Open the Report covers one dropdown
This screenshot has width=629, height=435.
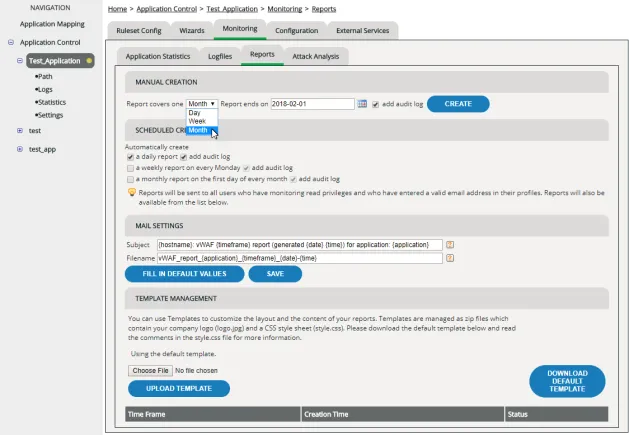tap(202, 104)
